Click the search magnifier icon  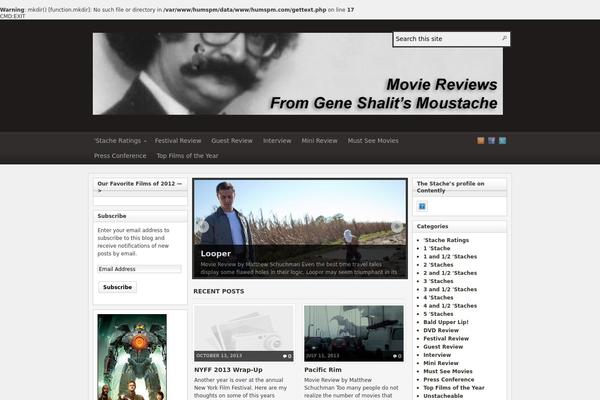[504, 38]
